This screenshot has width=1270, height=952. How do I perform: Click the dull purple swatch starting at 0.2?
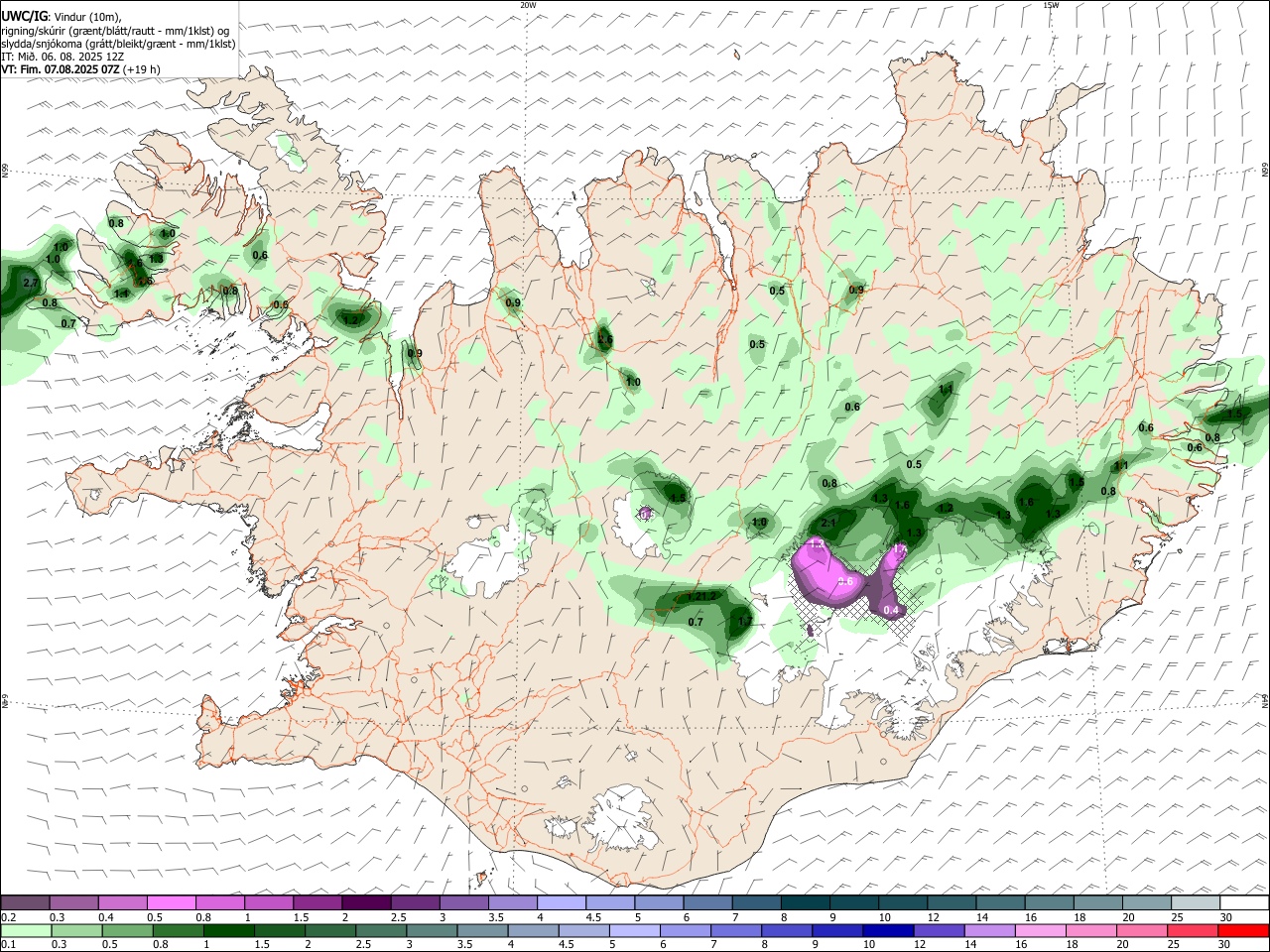25,902
